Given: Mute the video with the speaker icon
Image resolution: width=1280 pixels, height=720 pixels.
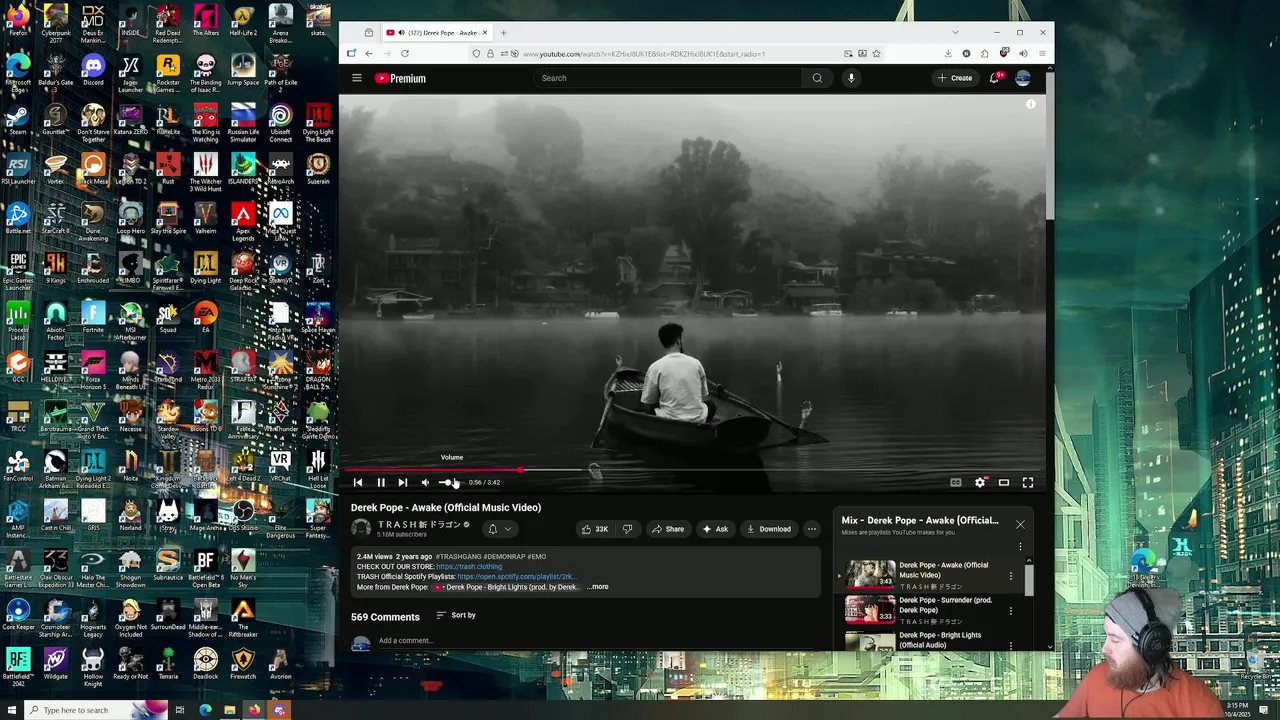Looking at the screenshot, I should pyautogui.click(x=425, y=482).
